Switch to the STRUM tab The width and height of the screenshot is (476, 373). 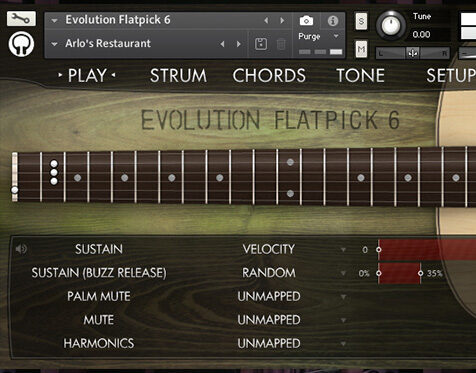178,75
